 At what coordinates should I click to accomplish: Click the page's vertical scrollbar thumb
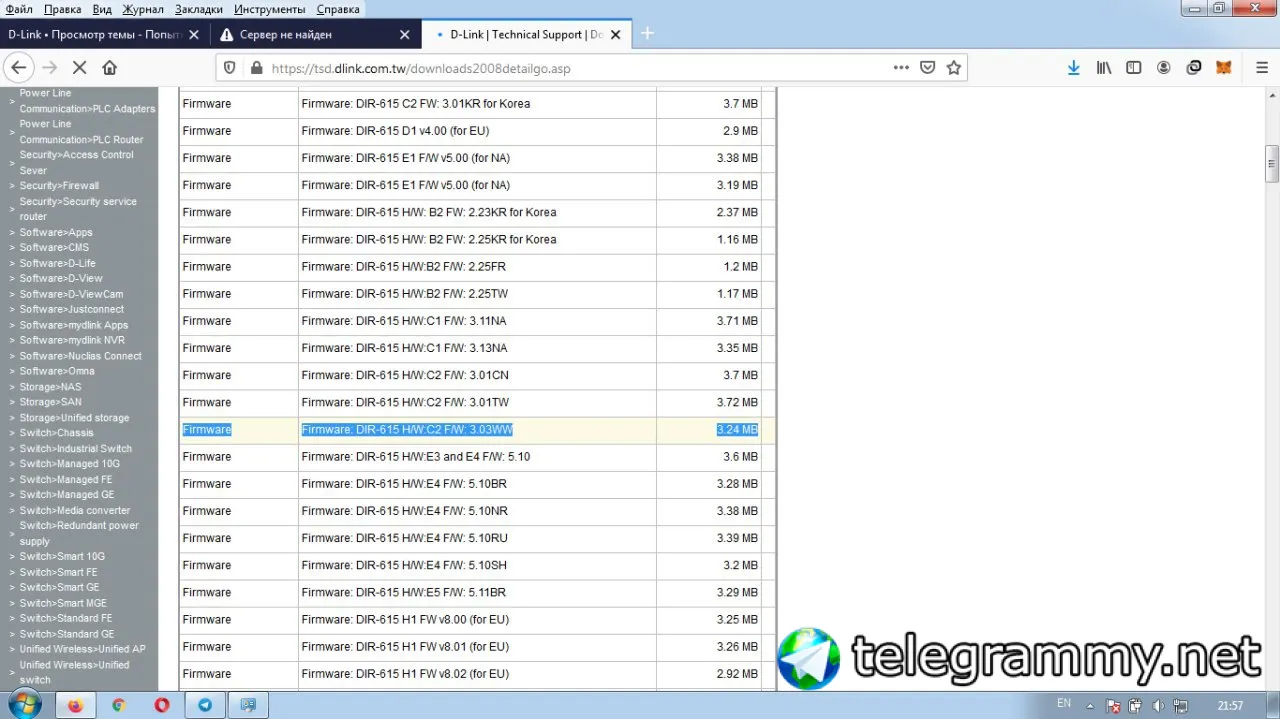point(1272,164)
